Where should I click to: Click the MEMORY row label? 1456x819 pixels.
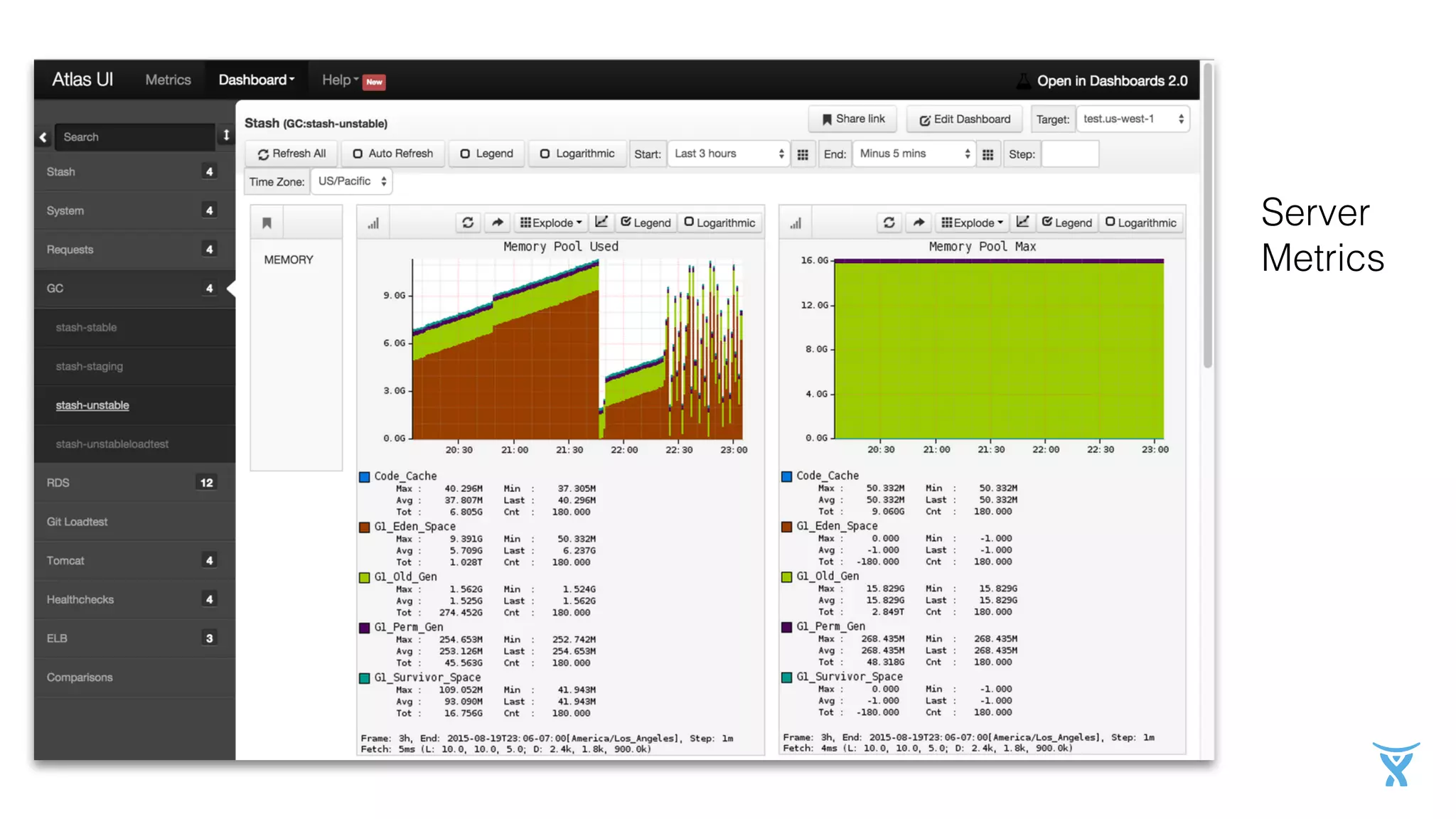coord(289,260)
